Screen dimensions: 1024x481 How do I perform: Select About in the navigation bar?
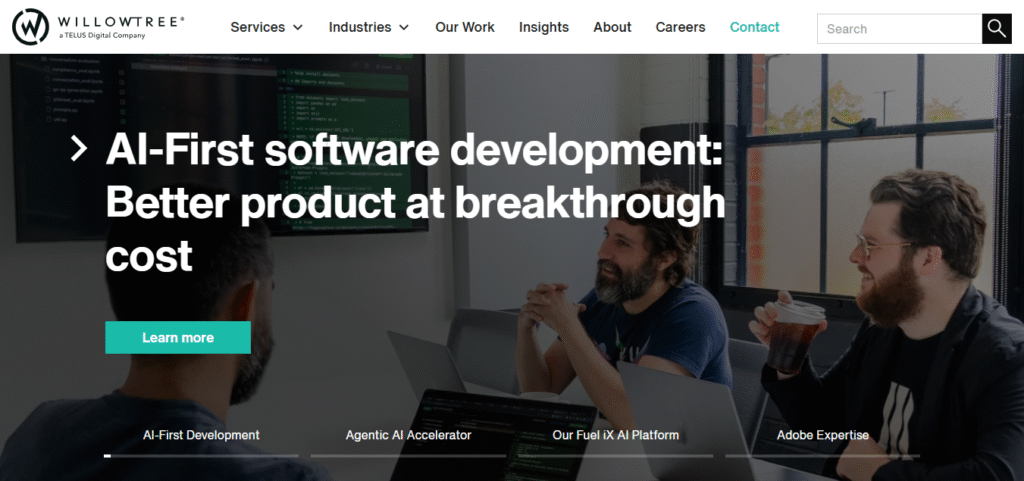612,27
